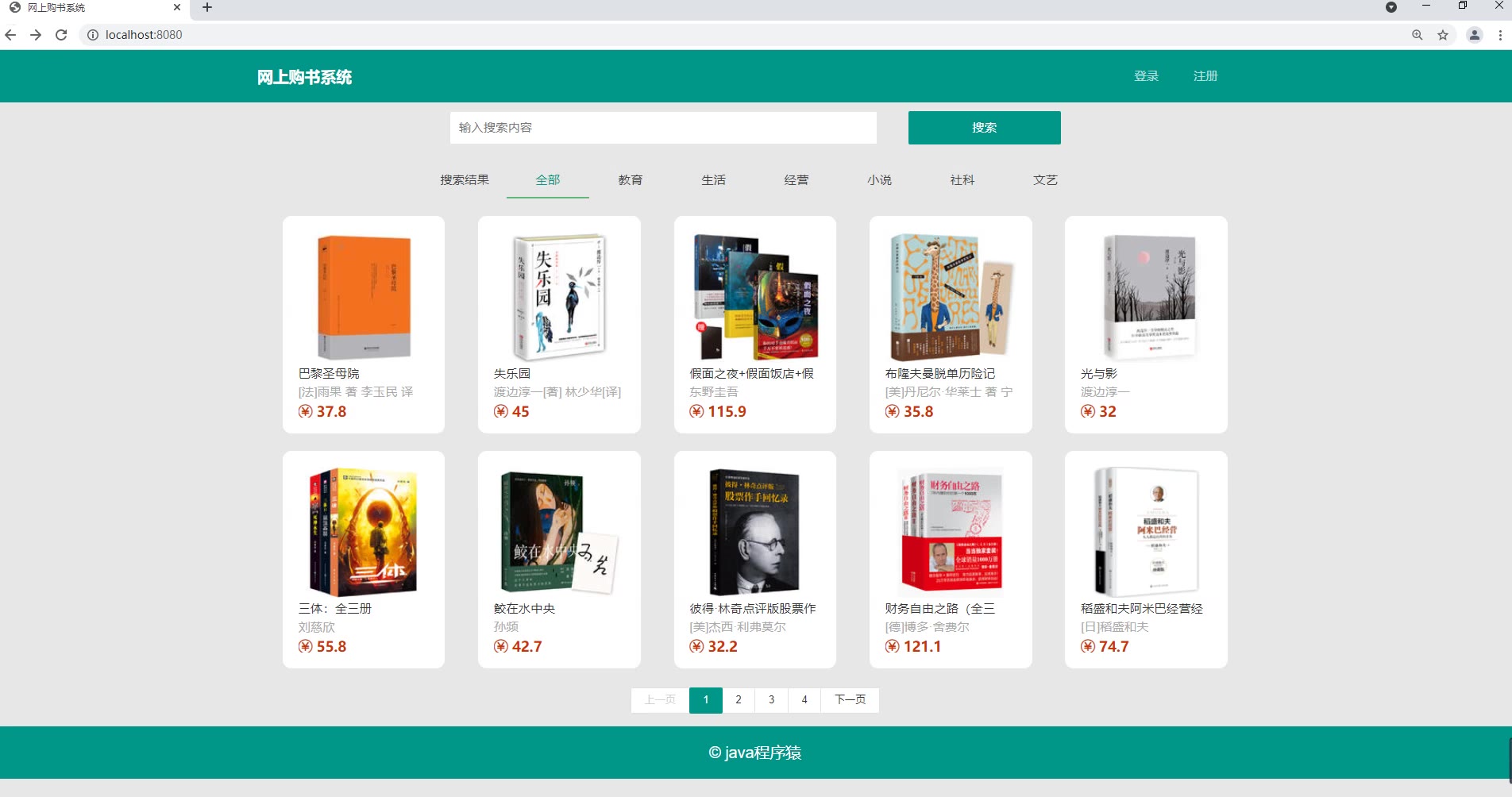Open the 布隆夫曼脱单历险记 book cover
Viewport: 1512px width, 797px height.
pyautogui.click(x=951, y=298)
